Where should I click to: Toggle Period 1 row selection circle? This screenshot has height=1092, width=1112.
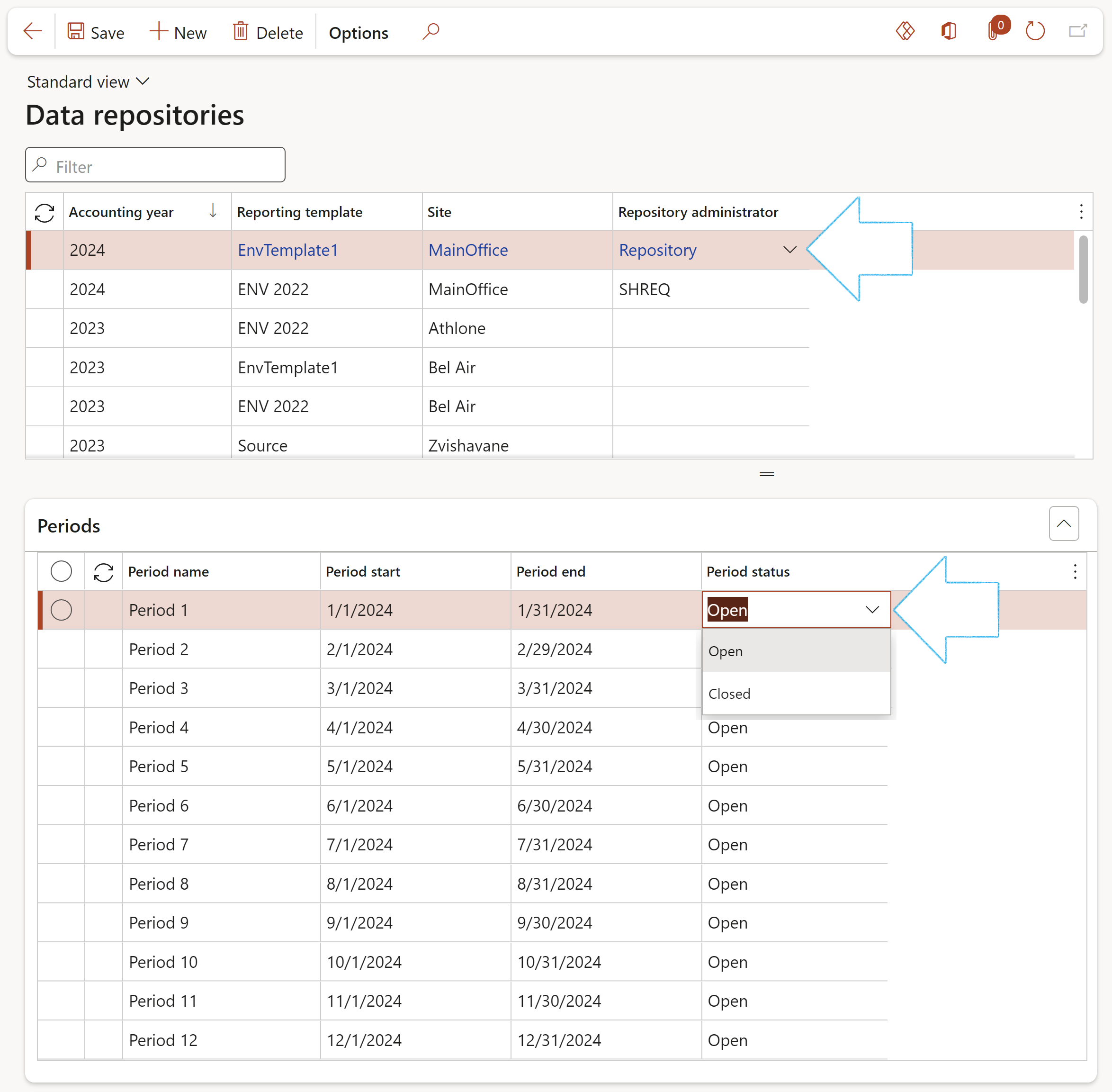tap(62, 610)
